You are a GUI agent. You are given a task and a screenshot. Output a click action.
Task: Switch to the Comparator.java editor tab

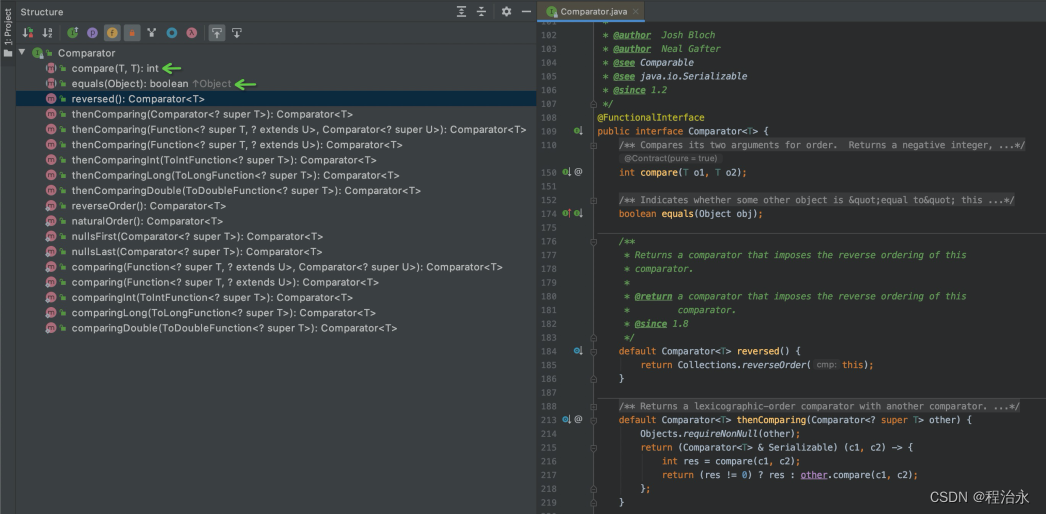pos(592,11)
